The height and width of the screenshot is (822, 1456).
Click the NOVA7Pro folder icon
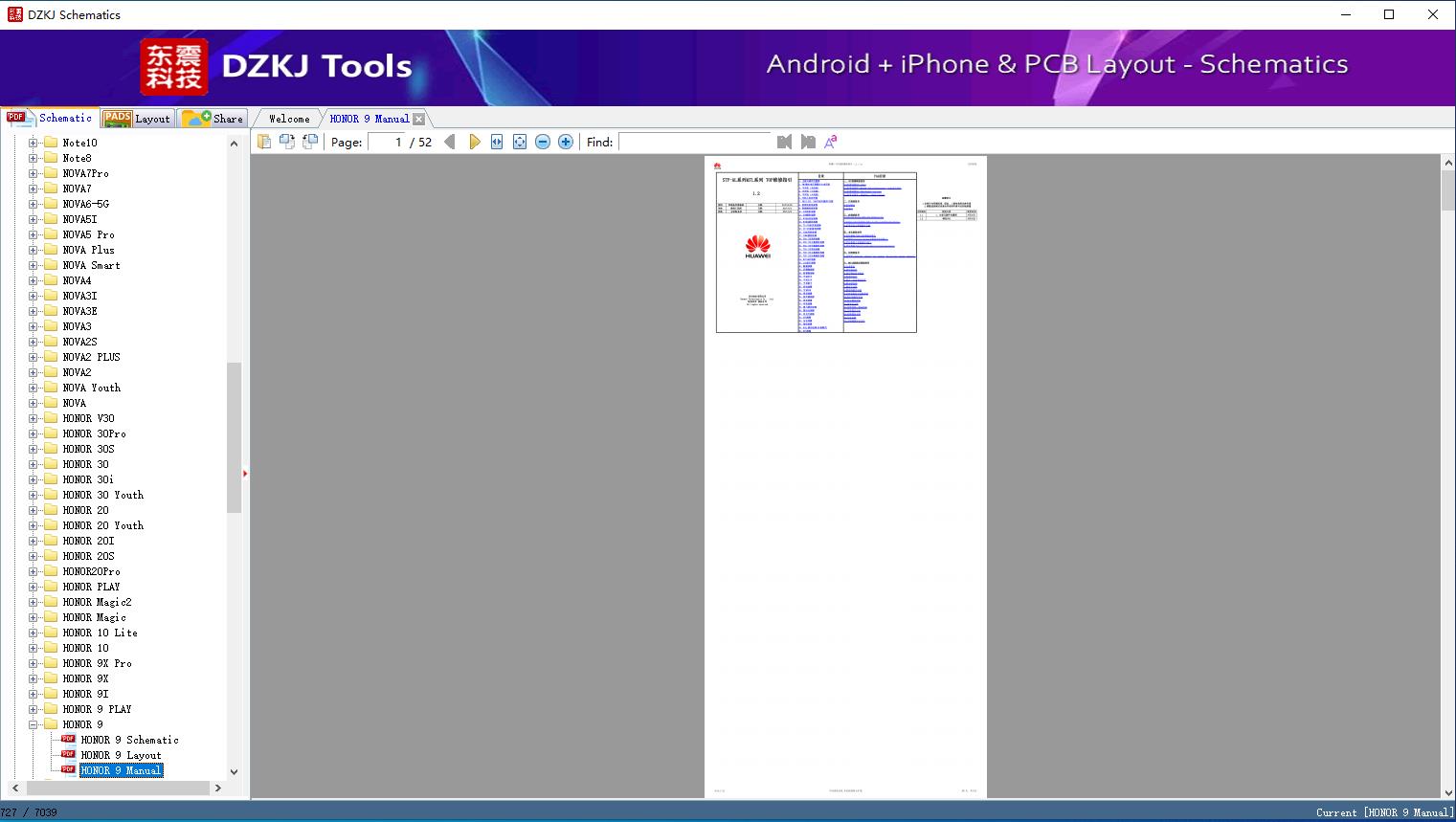coord(51,173)
